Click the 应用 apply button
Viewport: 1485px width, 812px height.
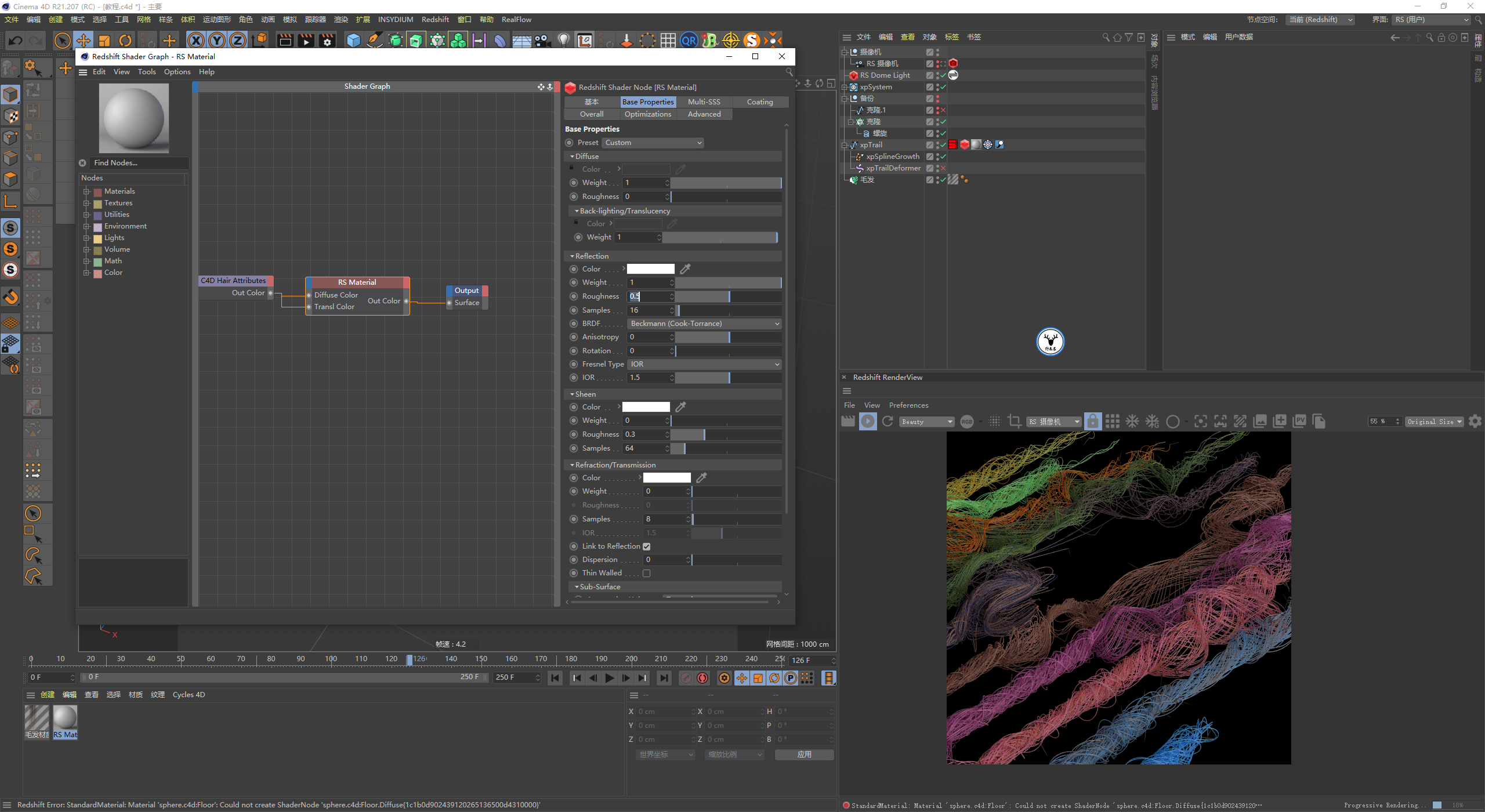[804, 755]
